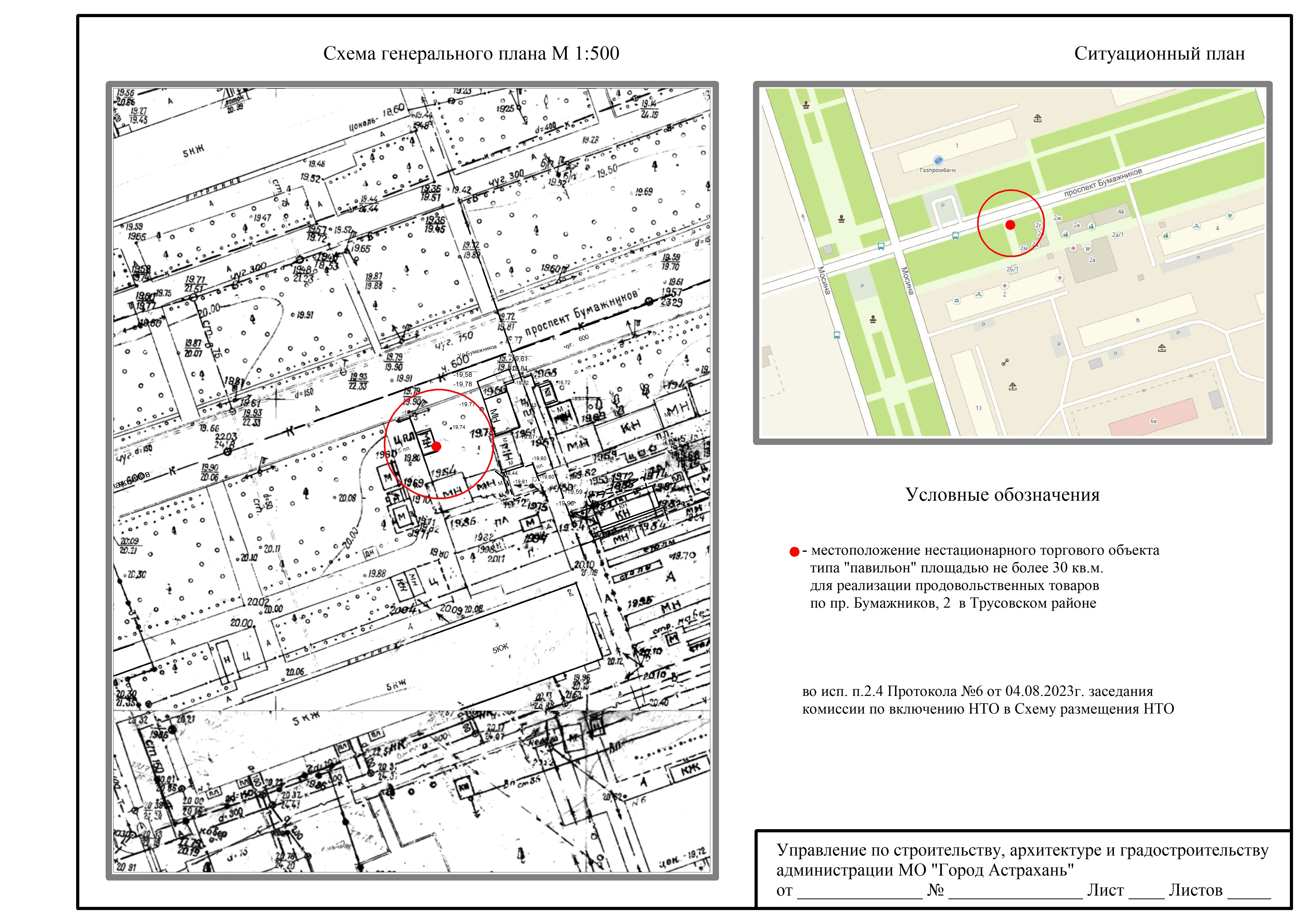This screenshot has width=1307, height=924.
Task: Click red location dot in situational plan
Action: tap(1010, 225)
